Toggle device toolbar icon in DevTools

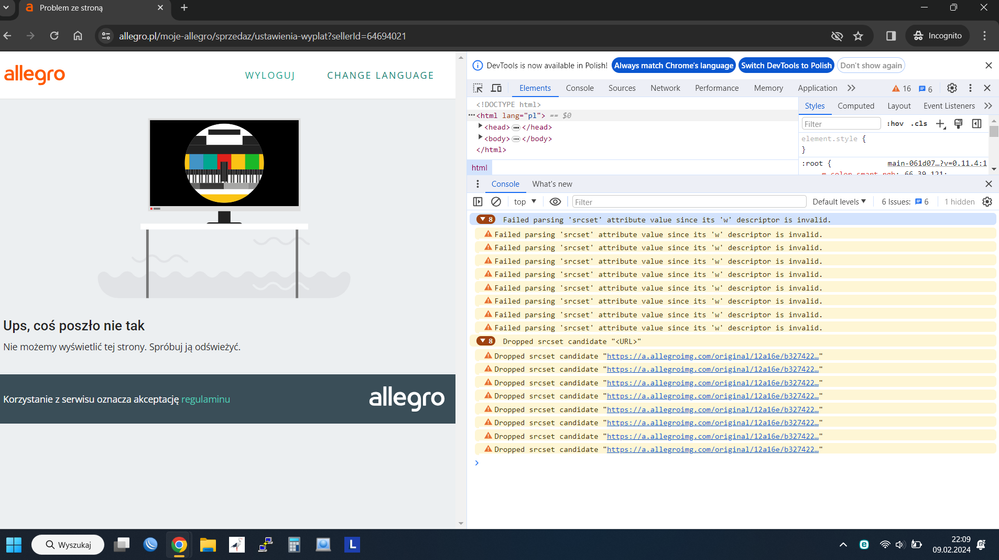[x=496, y=88]
